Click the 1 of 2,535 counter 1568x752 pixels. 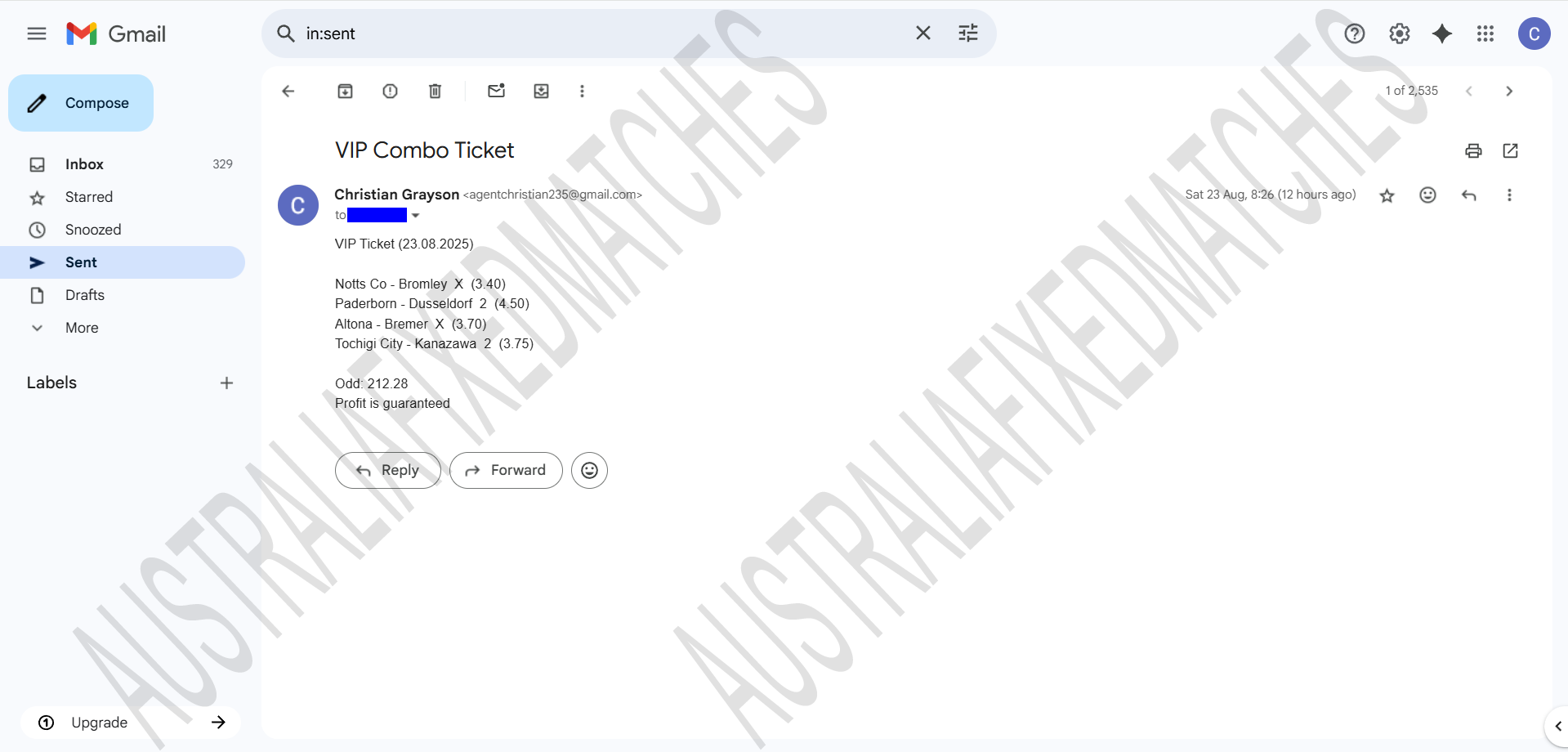[x=1412, y=91]
